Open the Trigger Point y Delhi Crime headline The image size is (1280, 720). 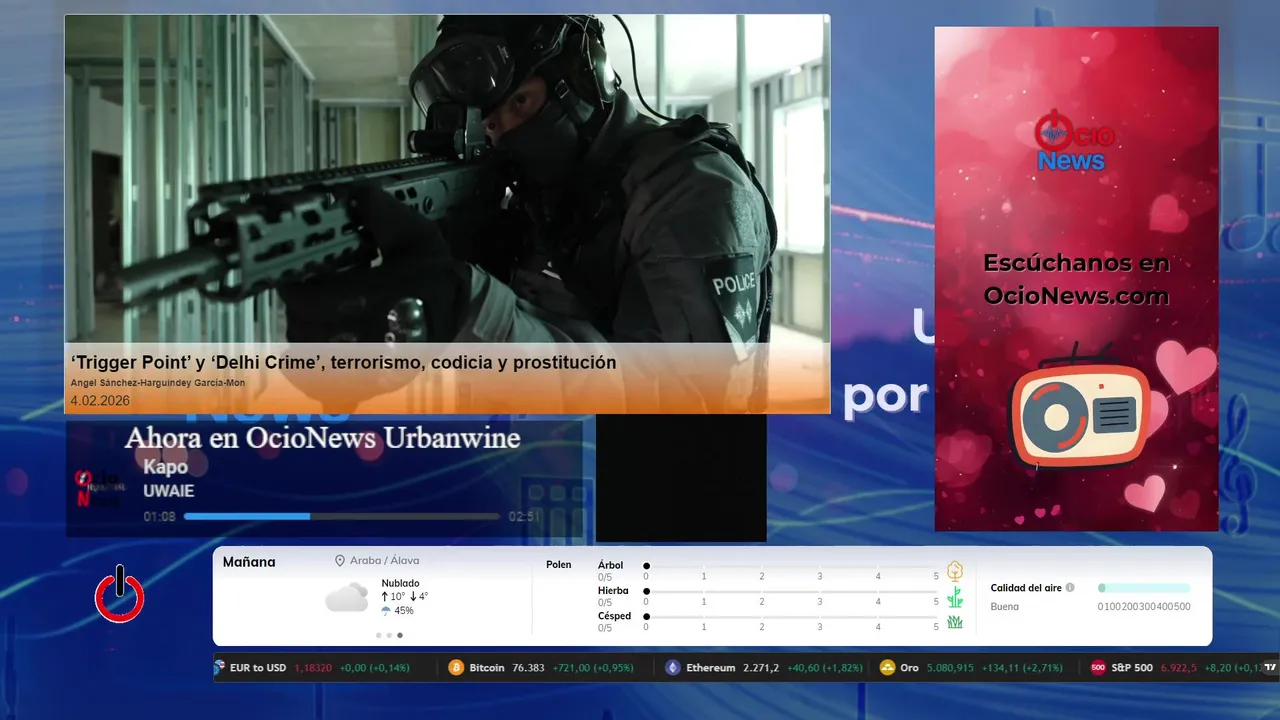[343, 363]
